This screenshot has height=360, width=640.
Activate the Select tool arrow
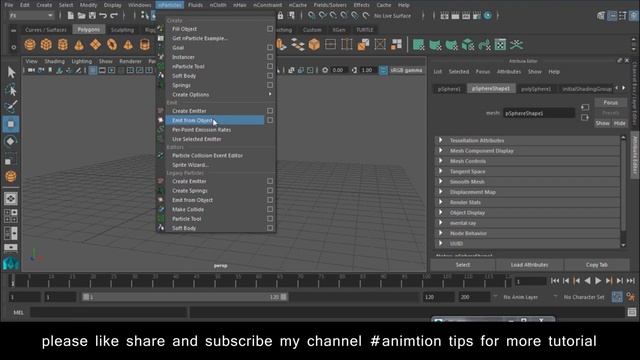[x=11, y=73]
